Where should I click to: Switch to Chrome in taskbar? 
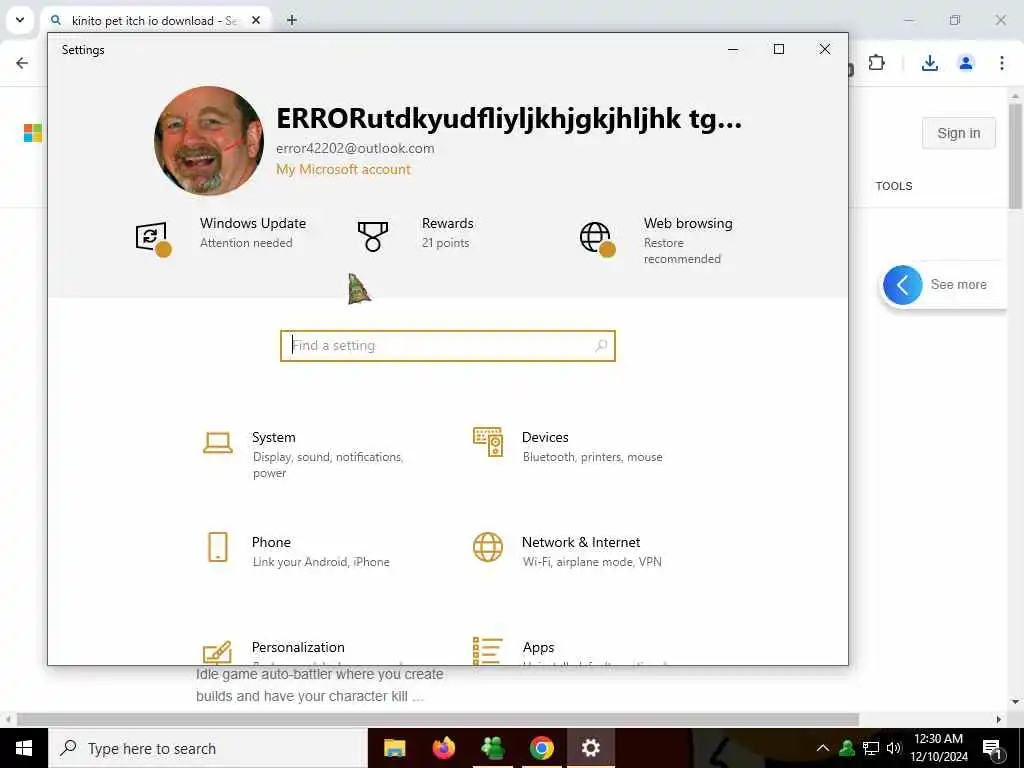click(x=541, y=748)
